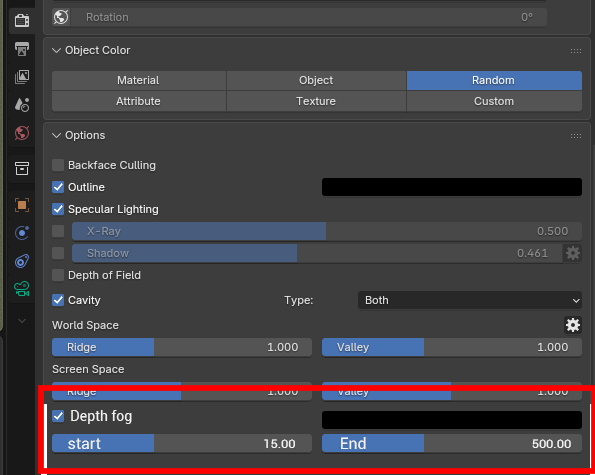Click the black Outline color swatch
This screenshot has height=475, width=595.
click(452, 187)
